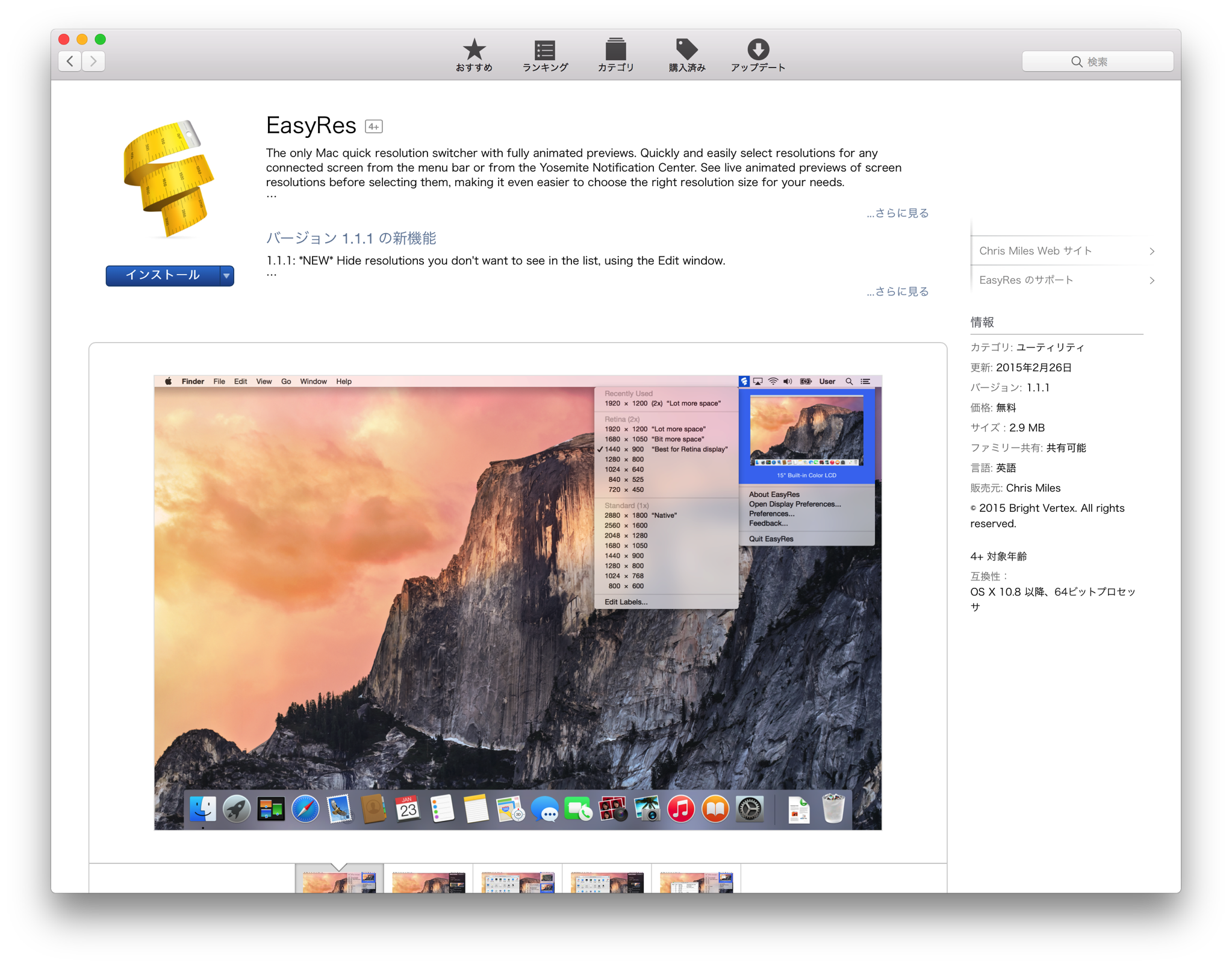This screenshot has width=1232, height=966.
Task: Click the 言語: 英語 info line
Action: click(x=993, y=468)
